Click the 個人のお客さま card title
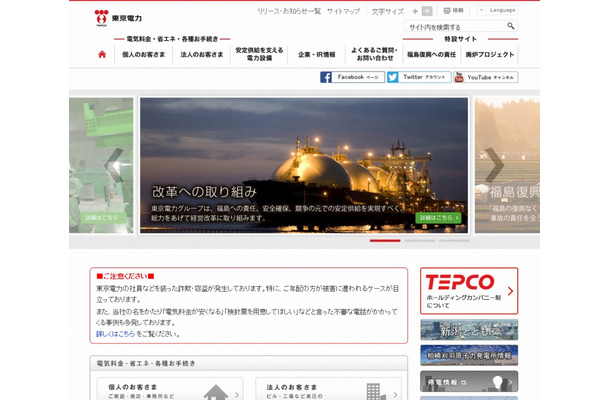Viewport: 610px width, 400px height. pos(133,387)
